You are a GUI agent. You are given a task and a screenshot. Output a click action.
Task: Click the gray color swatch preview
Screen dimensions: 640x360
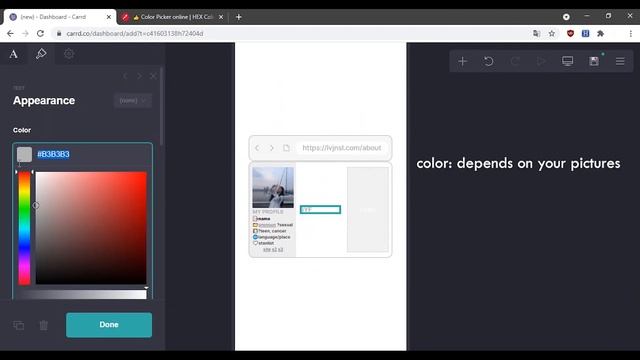24,154
